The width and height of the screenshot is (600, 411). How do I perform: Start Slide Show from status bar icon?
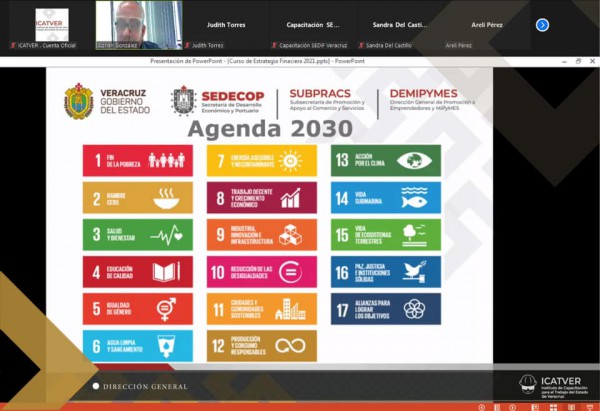[x=590, y=407]
